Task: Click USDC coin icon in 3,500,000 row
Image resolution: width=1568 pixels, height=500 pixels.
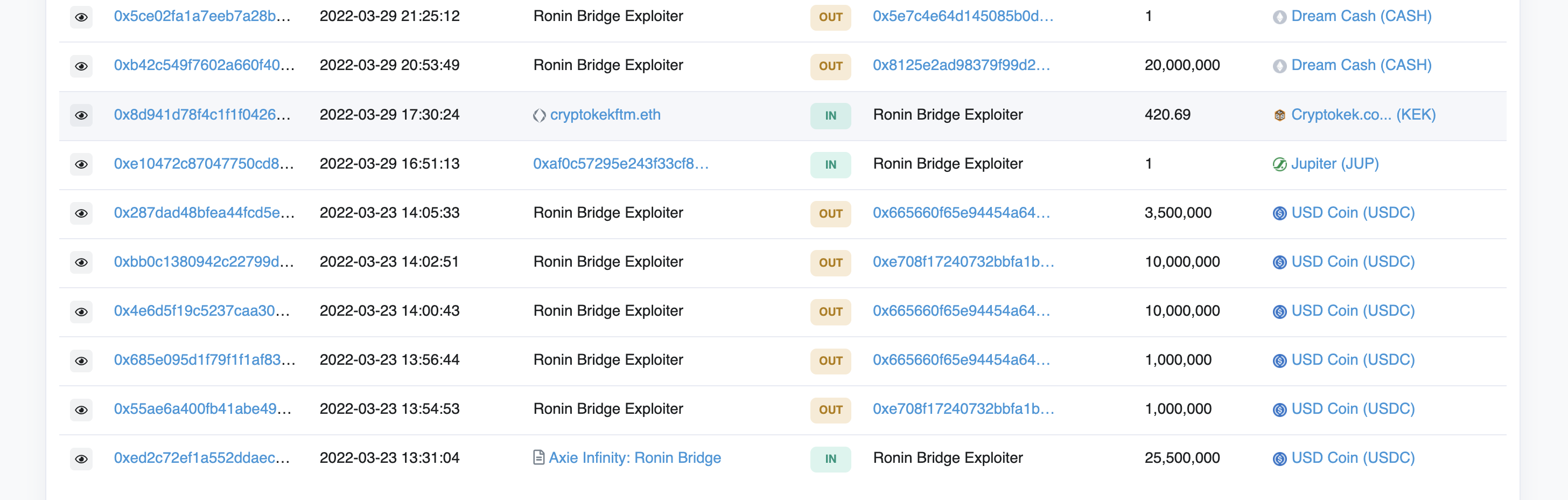Action: (x=1279, y=213)
